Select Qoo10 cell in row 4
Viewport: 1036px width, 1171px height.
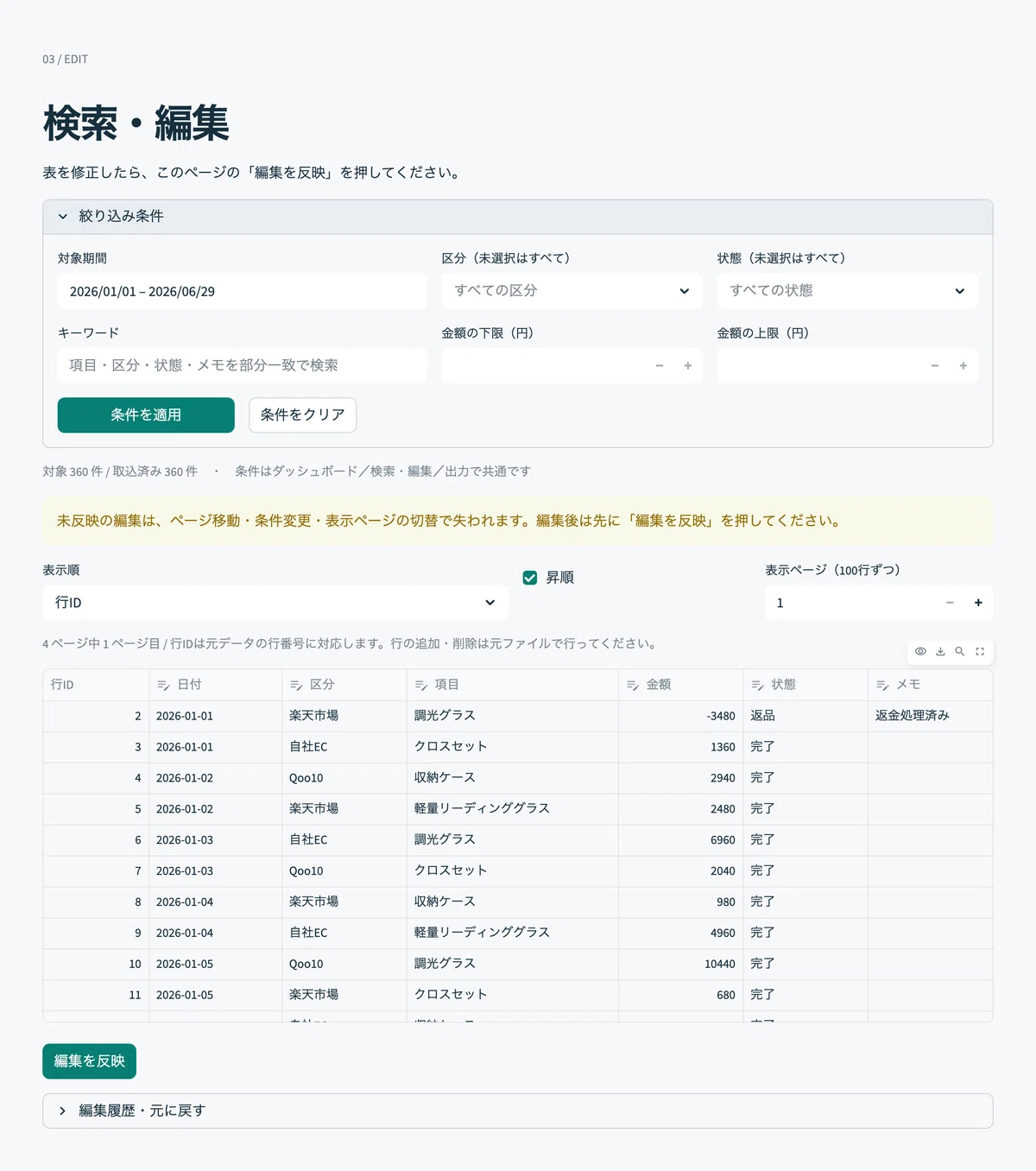click(344, 778)
